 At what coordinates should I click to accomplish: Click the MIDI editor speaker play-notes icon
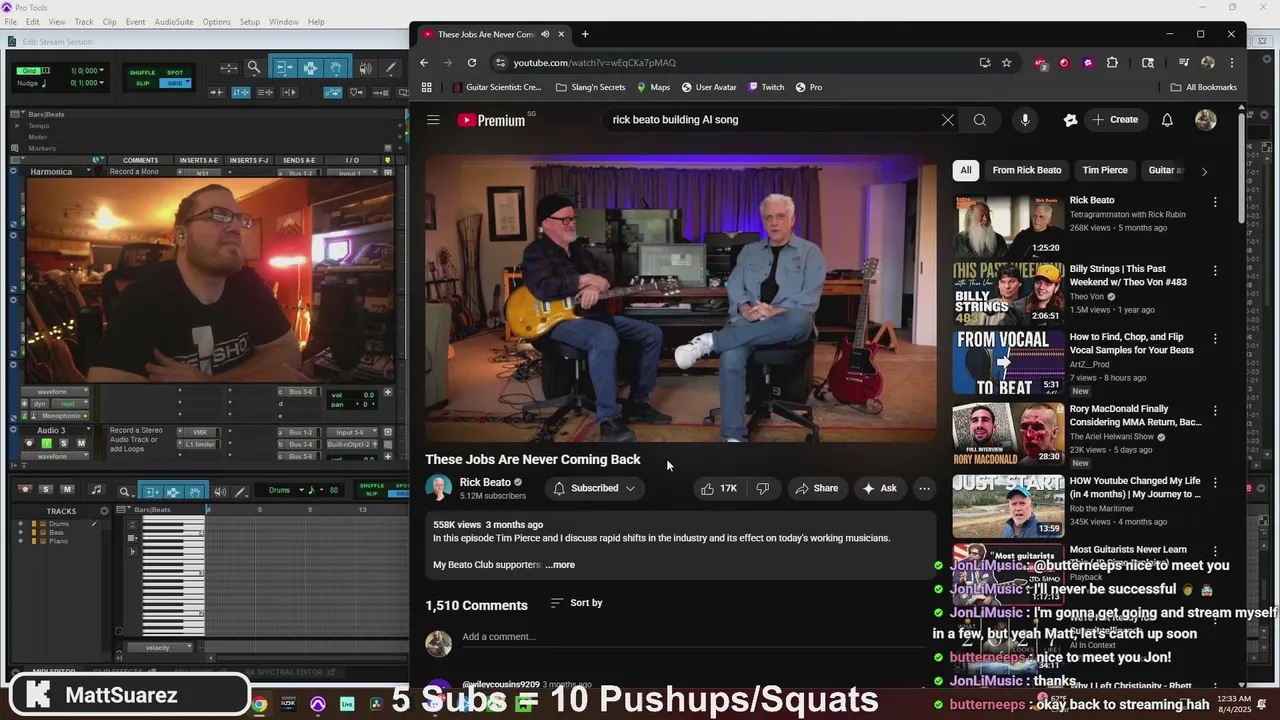point(220,491)
